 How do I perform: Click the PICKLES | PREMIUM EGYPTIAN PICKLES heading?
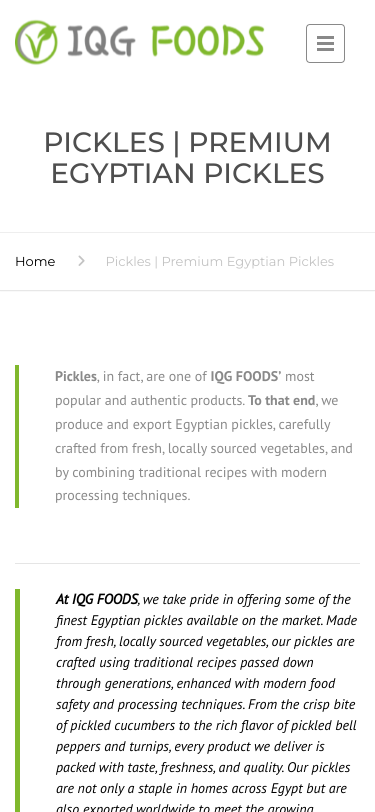(188, 157)
